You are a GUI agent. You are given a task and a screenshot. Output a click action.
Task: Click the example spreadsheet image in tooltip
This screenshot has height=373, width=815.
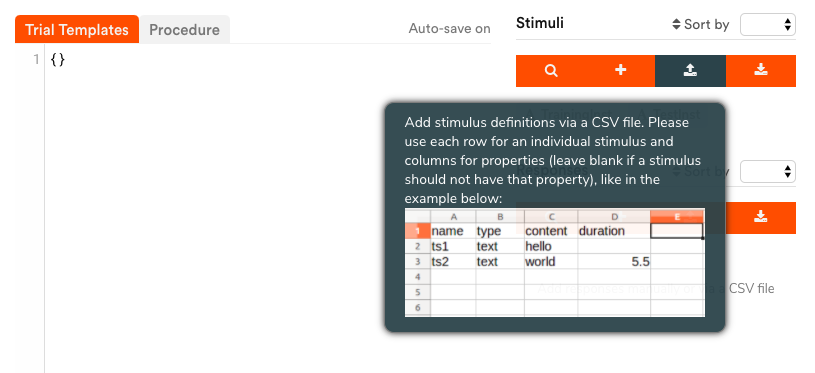click(555, 262)
